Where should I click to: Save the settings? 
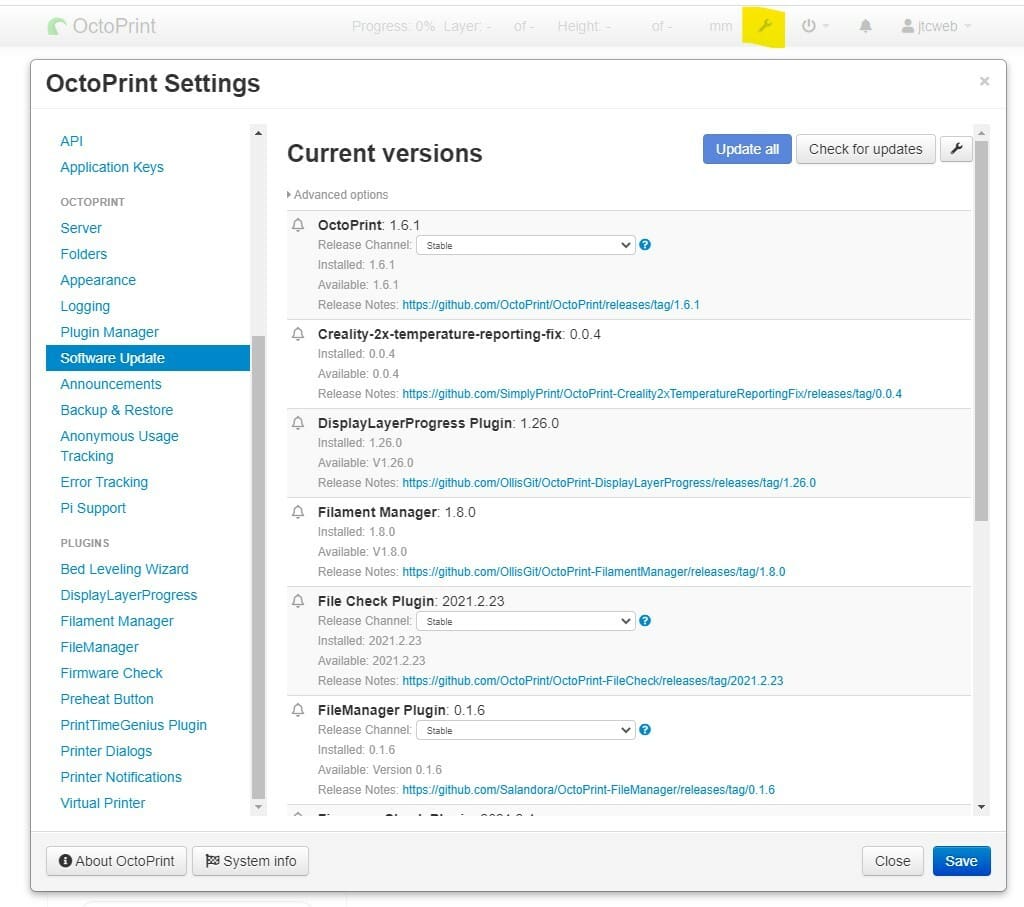coord(961,861)
